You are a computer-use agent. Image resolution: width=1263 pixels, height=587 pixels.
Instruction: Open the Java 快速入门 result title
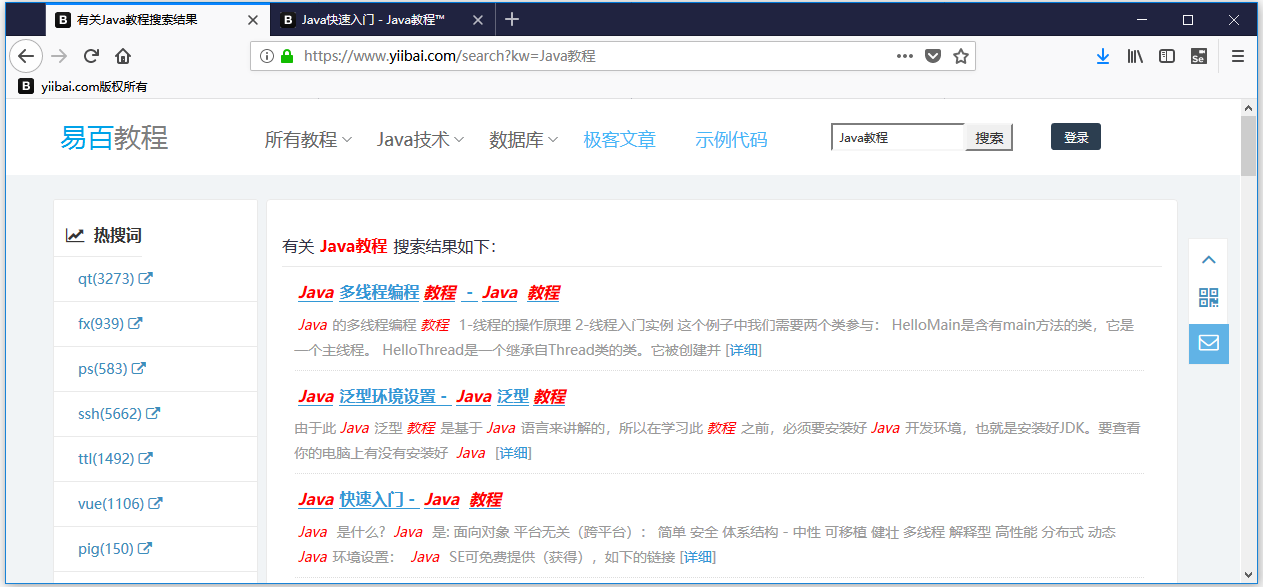[399, 500]
